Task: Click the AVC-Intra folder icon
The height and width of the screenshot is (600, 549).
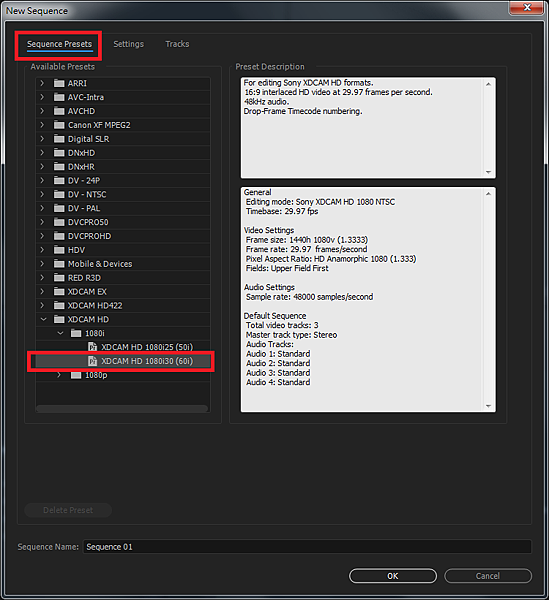Action: click(59, 97)
